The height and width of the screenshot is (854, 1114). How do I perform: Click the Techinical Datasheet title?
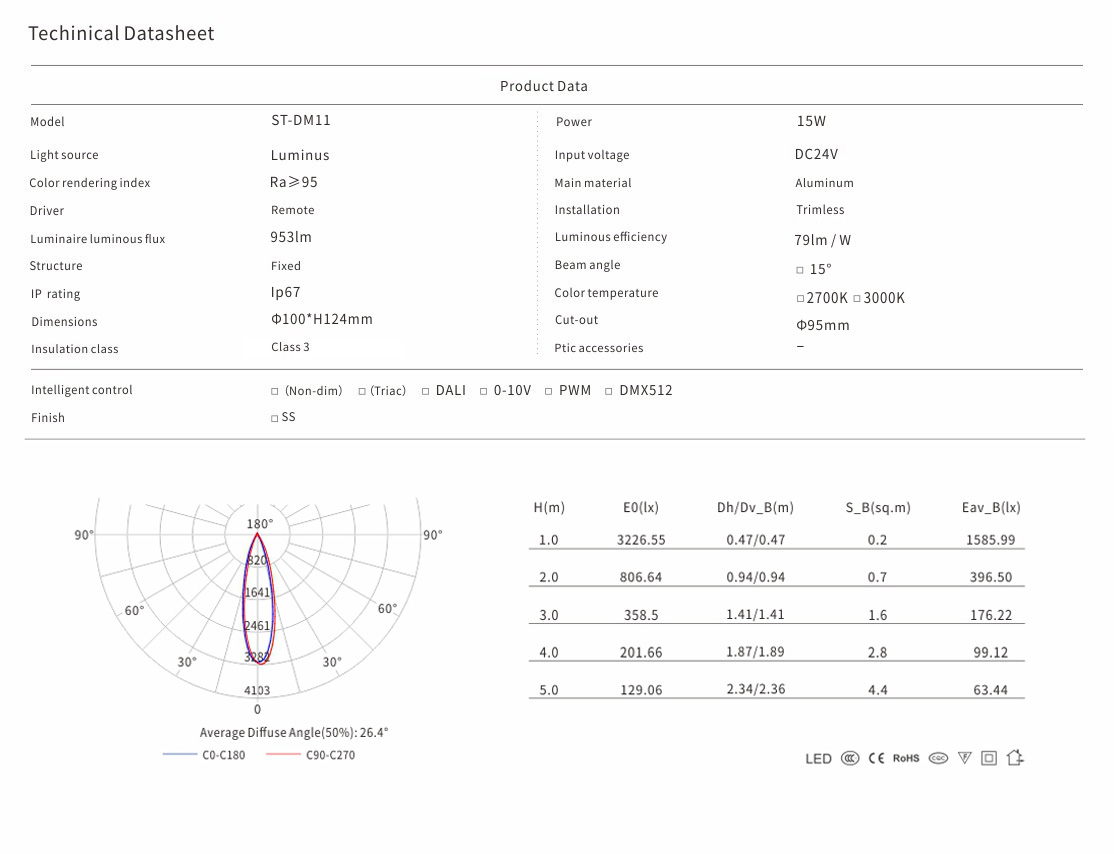[121, 33]
